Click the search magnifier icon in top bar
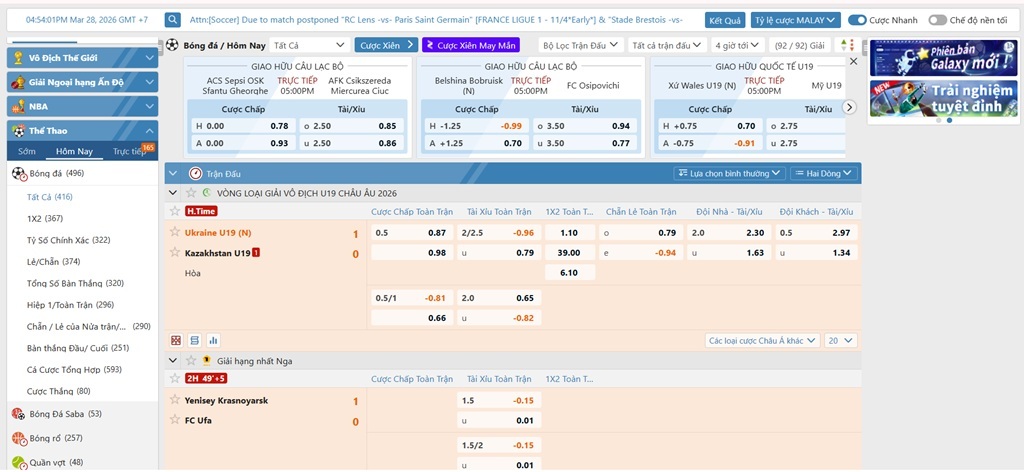This screenshot has height=472, width=1024. click(173, 20)
